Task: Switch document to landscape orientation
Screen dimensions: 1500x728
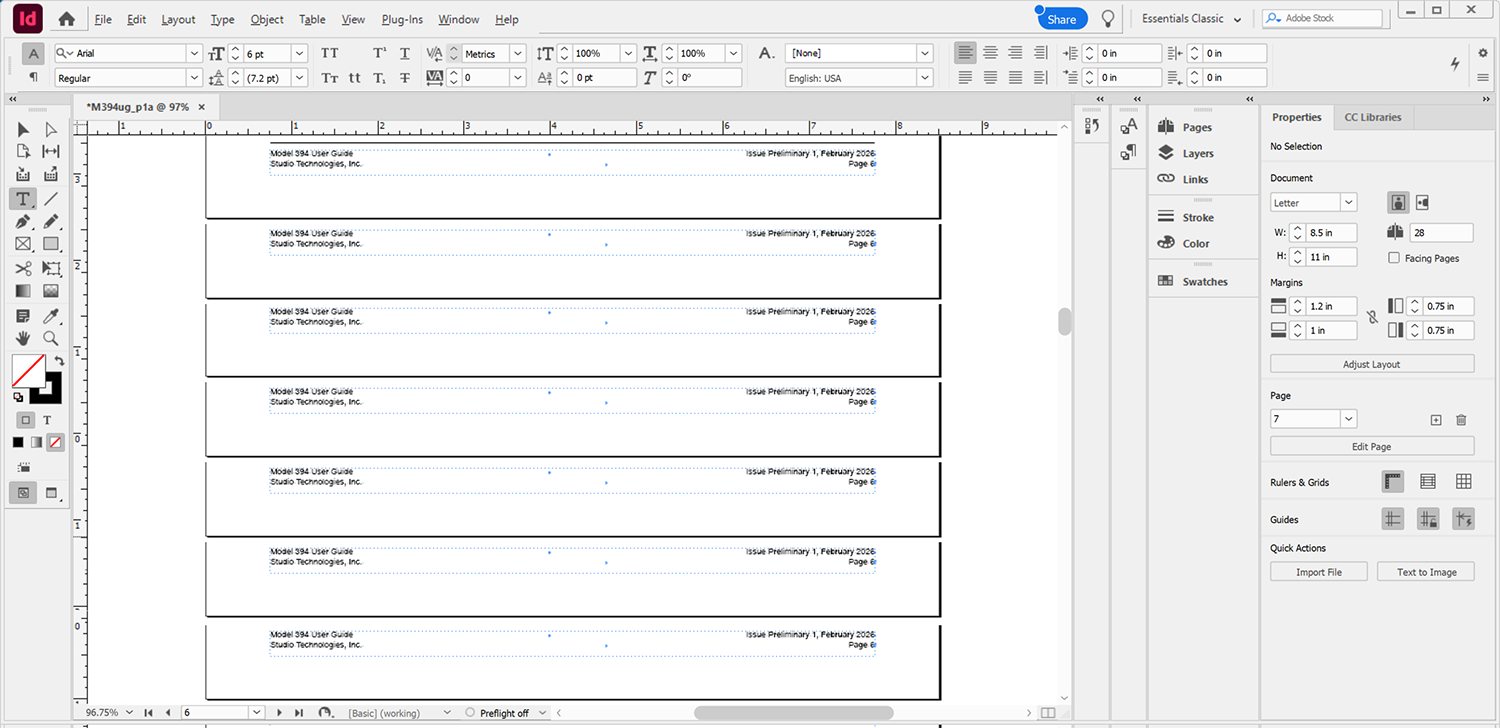Action: [1422, 202]
